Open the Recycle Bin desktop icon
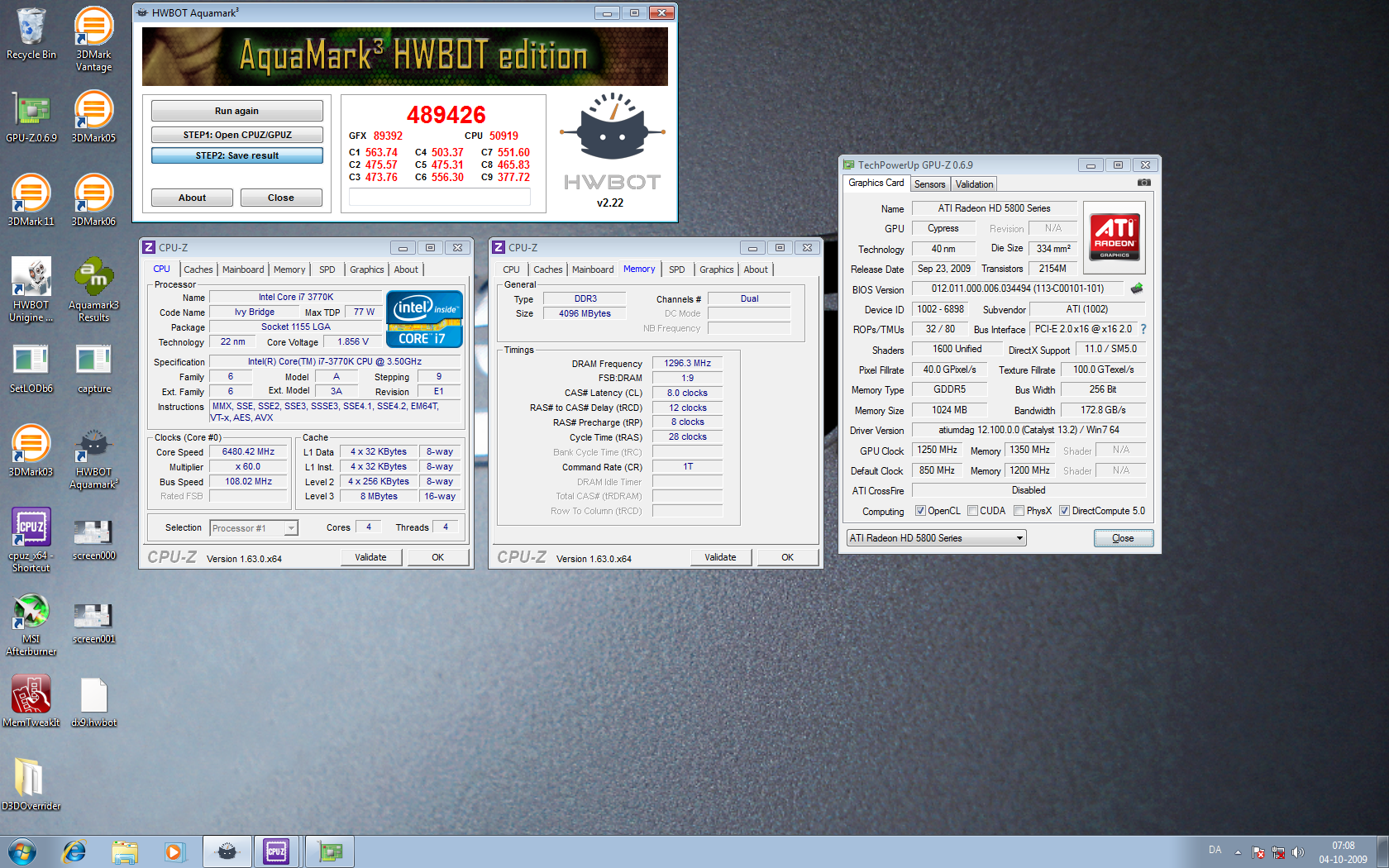 (31, 33)
